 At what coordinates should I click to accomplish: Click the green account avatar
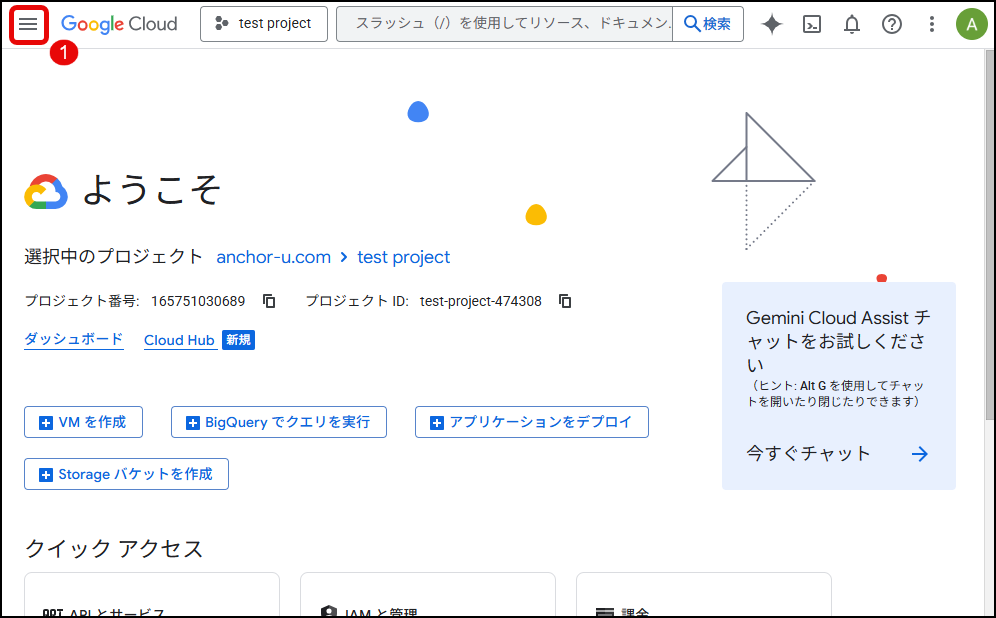coord(971,24)
